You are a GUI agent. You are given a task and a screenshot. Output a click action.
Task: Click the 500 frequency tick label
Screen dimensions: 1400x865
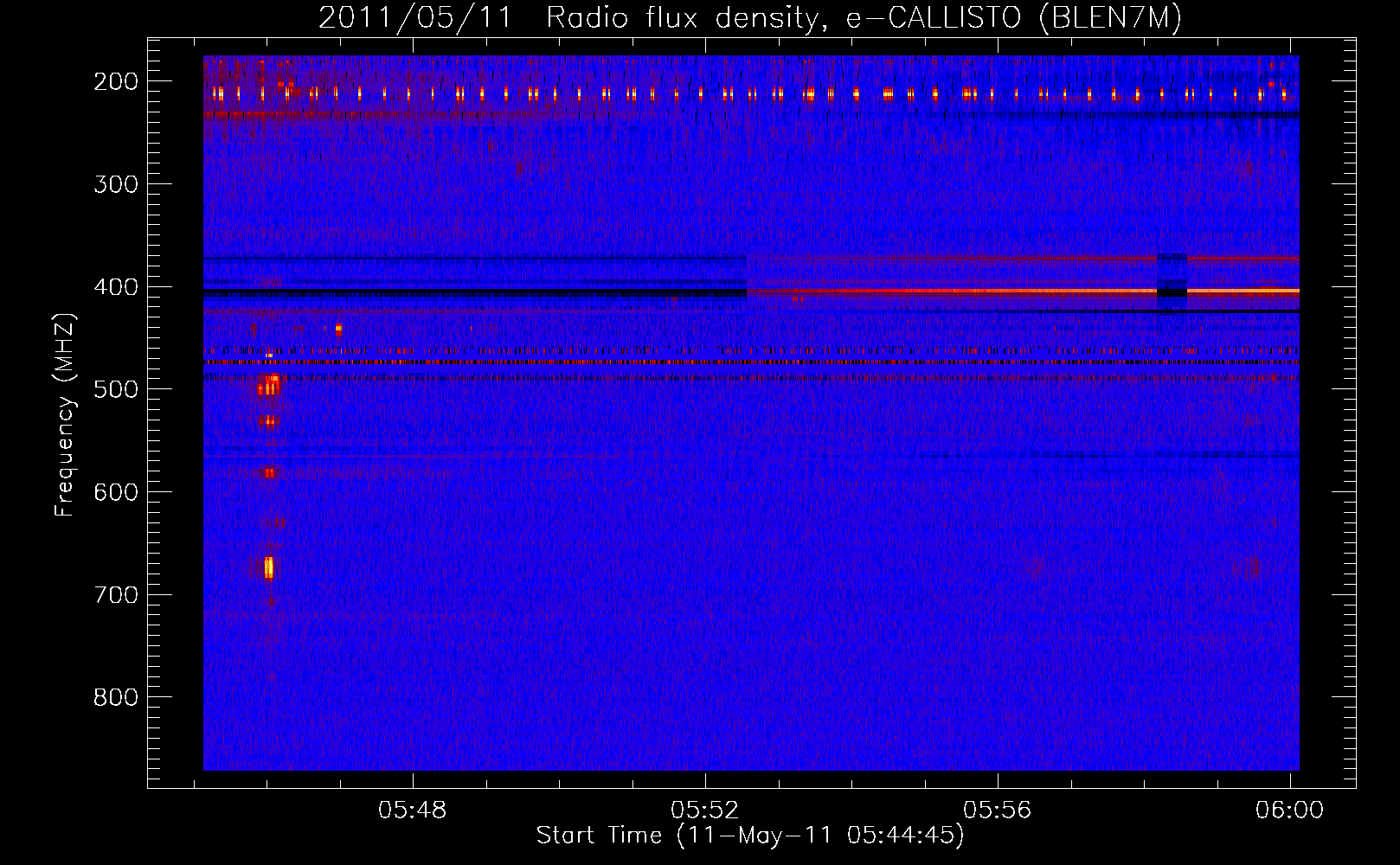[x=116, y=389]
